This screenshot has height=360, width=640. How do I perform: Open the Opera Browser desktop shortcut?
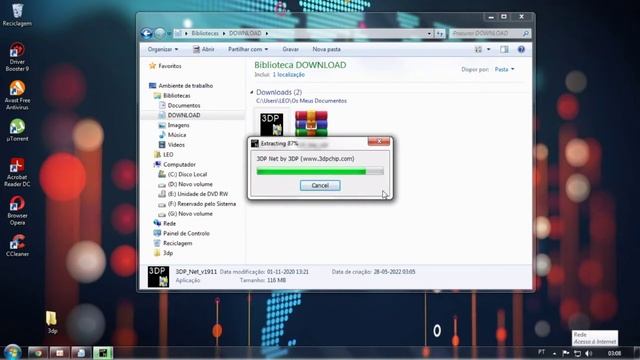click(x=17, y=211)
